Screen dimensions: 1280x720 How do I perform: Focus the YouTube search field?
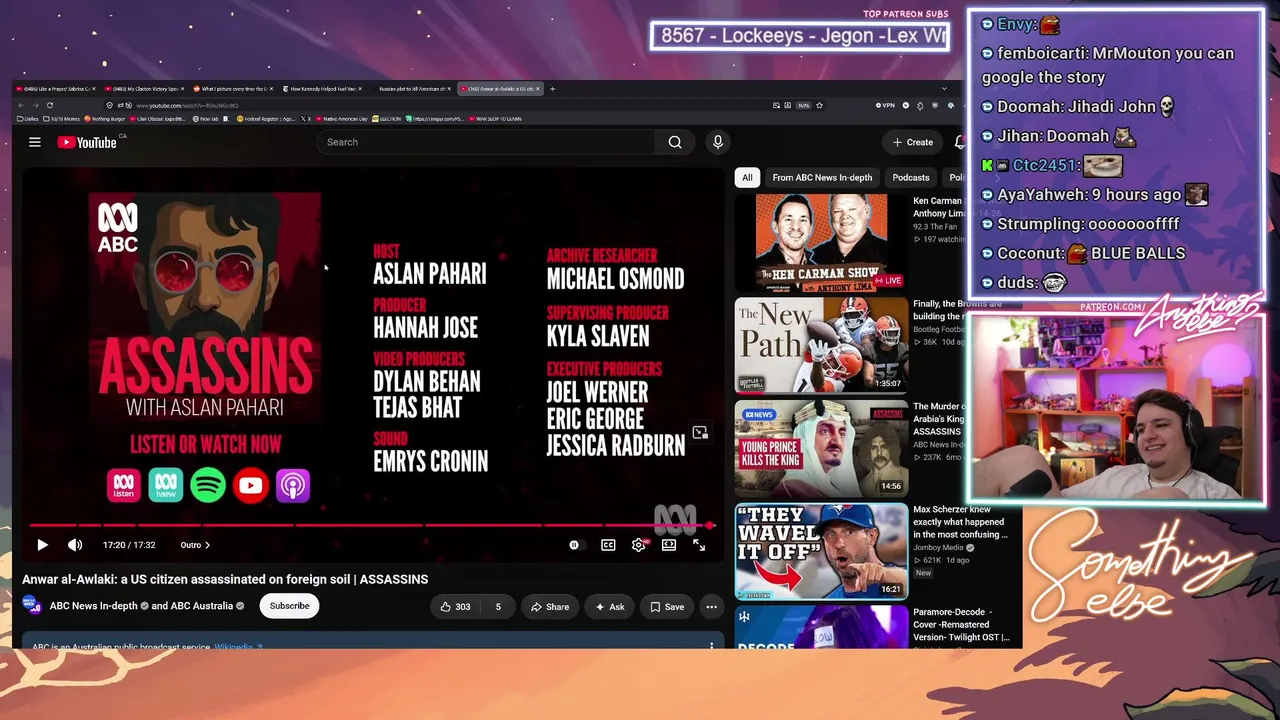[x=485, y=142]
